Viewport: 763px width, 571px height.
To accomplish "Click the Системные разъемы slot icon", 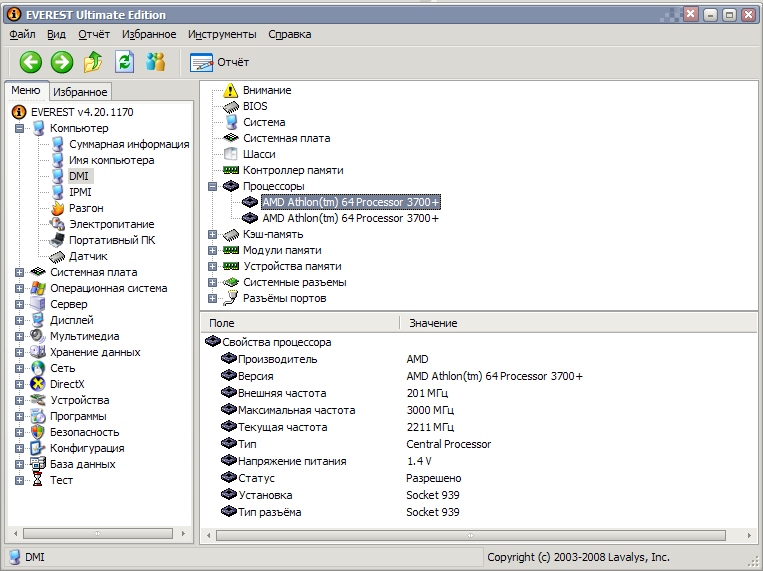I will click(231, 282).
